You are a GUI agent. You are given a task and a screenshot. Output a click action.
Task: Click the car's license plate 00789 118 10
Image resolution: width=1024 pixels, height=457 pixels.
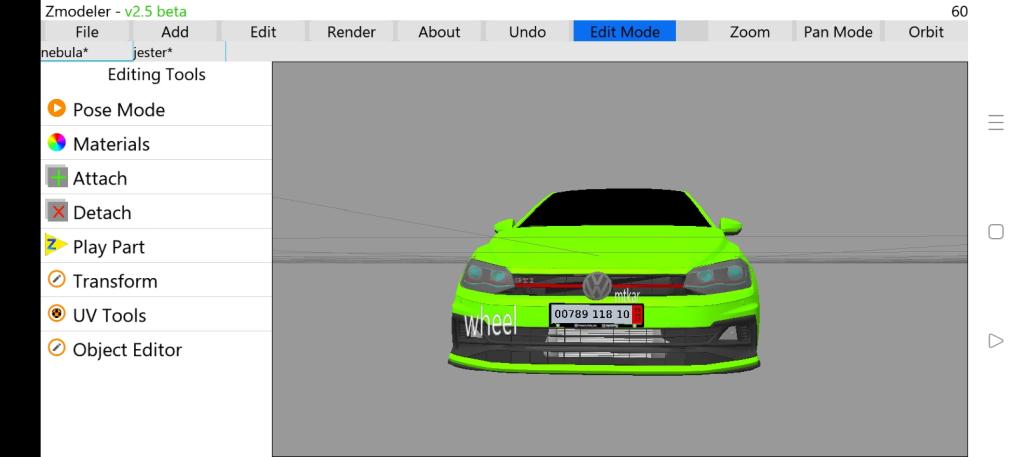point(596,315)
